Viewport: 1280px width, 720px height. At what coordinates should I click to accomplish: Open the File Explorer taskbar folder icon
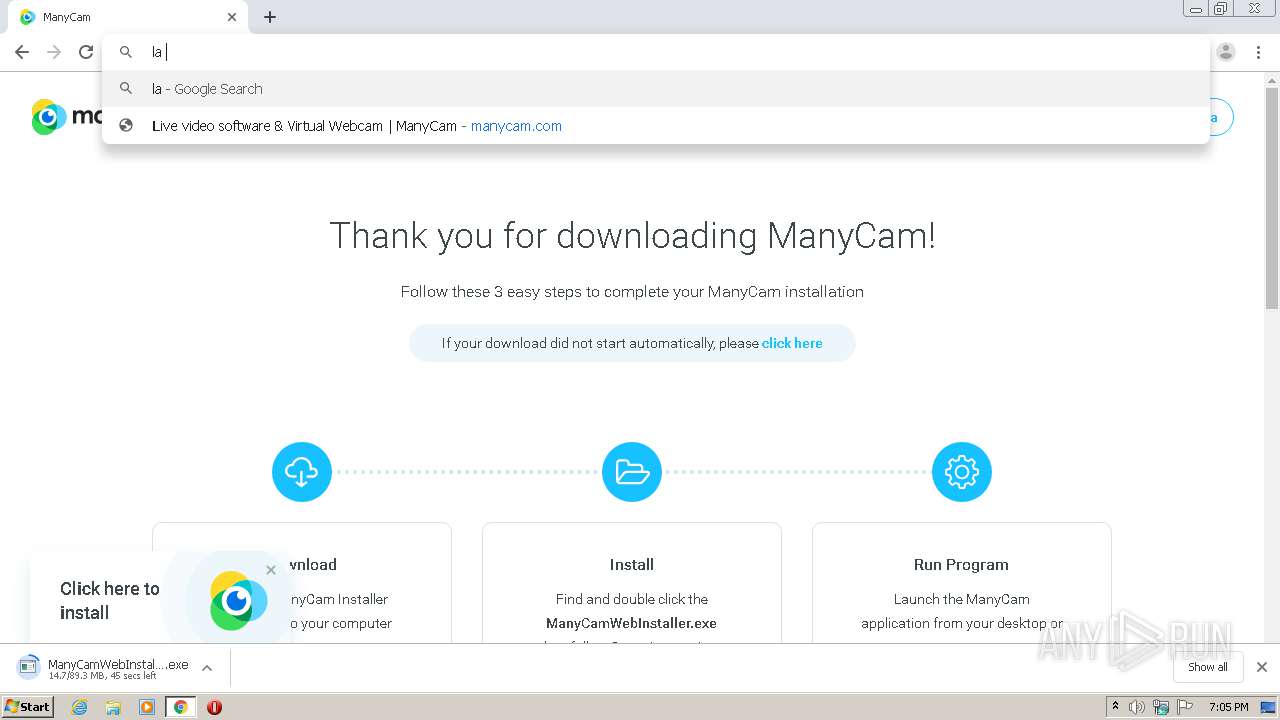(x=113, y=707)
